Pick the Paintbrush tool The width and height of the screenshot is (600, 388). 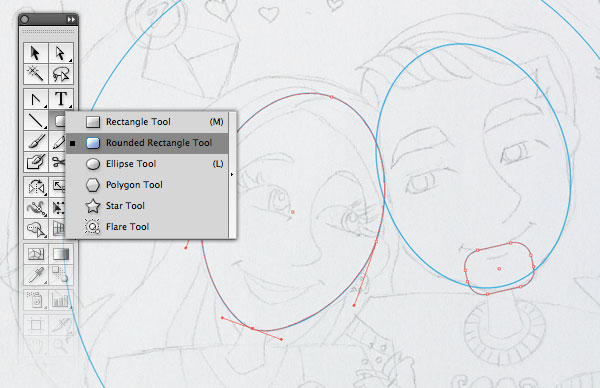tap(36, 141)
